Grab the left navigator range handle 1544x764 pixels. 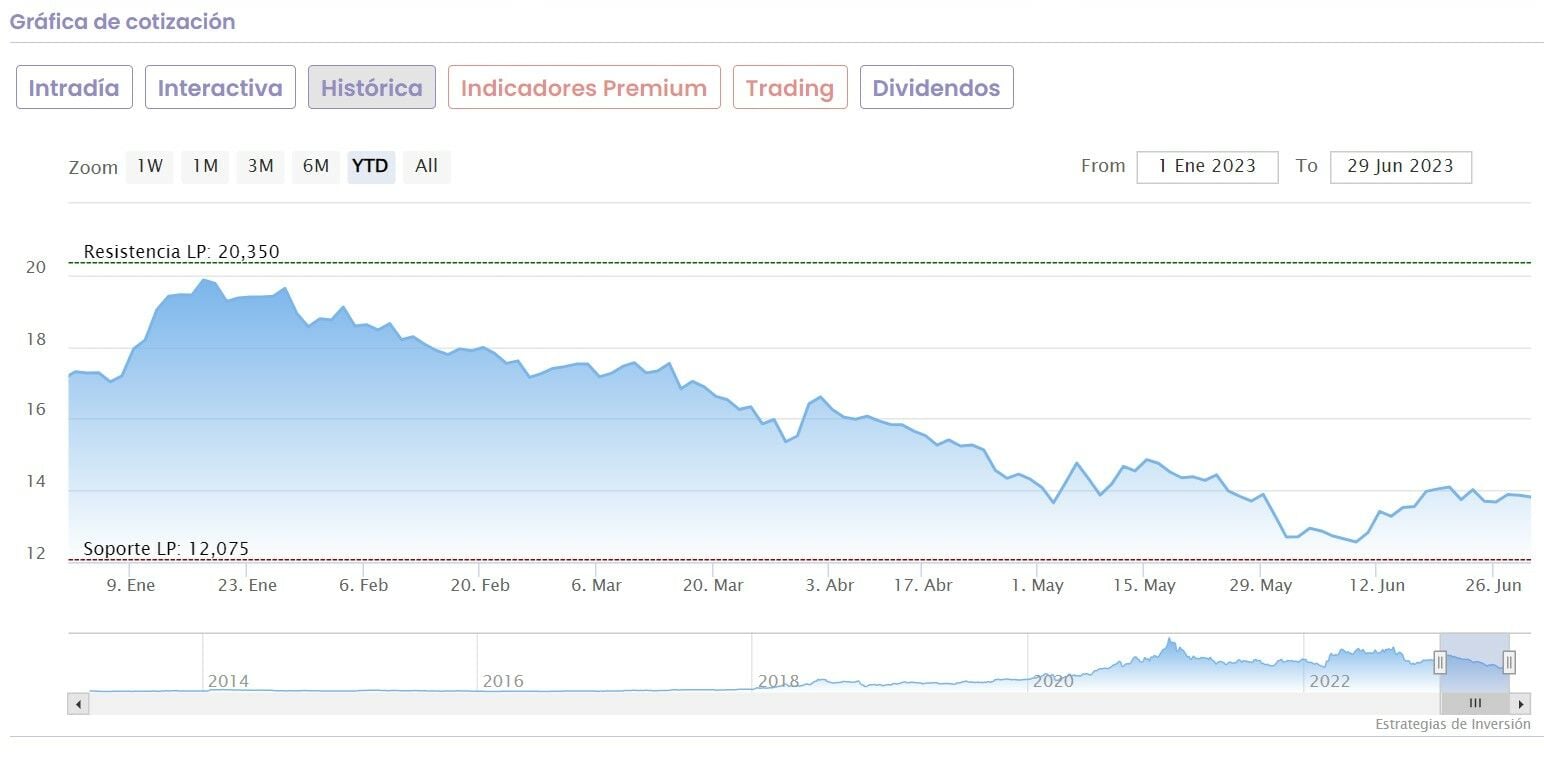[x=1440, y=662]
